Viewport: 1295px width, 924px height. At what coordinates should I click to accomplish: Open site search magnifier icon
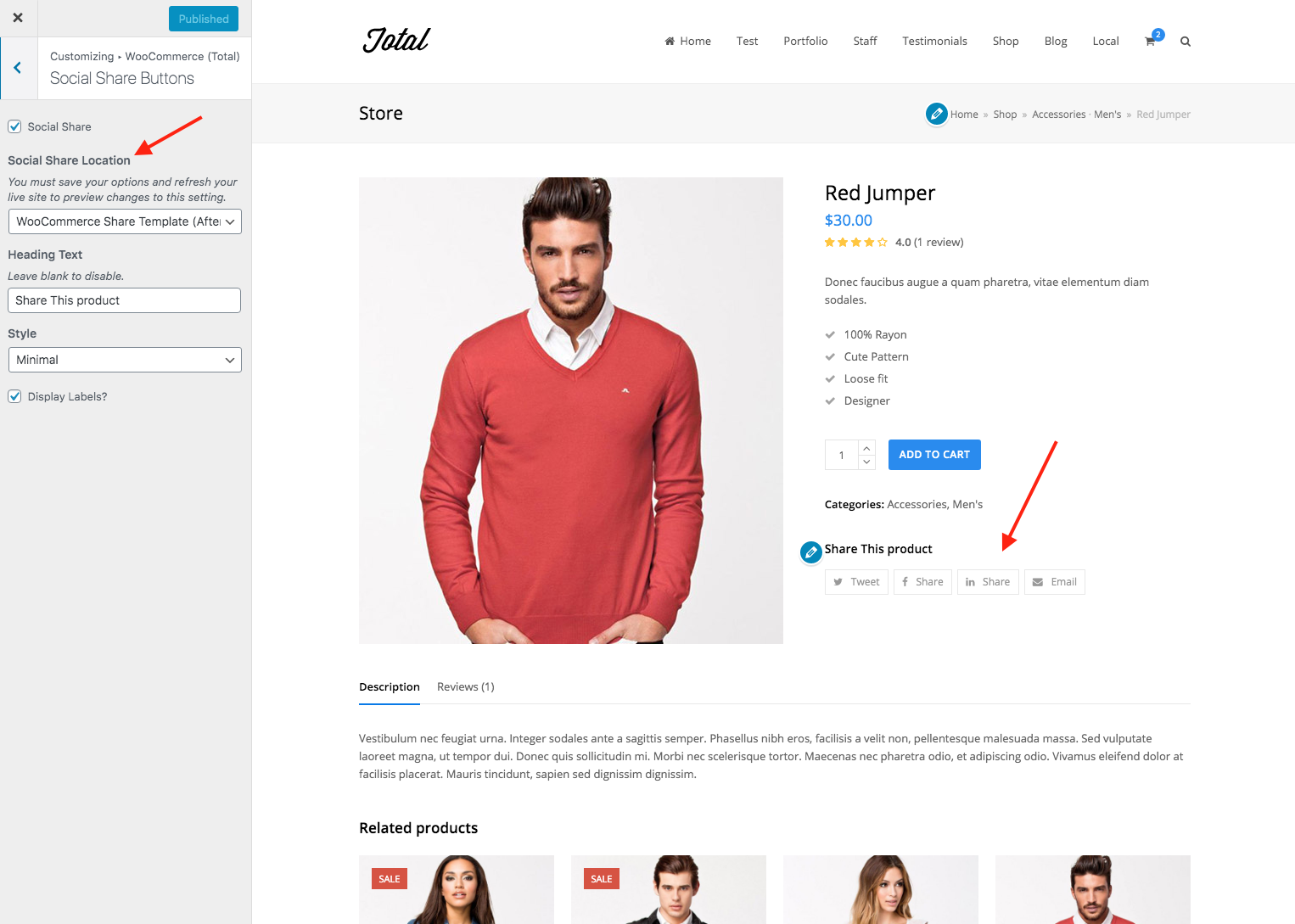(x=1186, y=42)
